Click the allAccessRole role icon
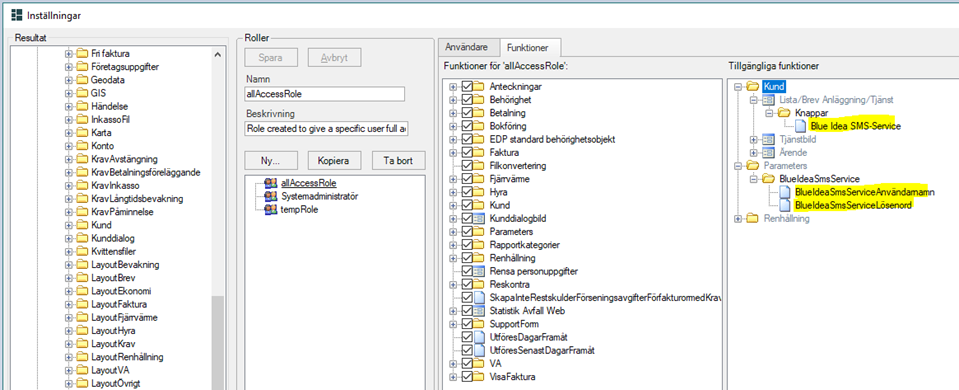Viewport: 959px width, 390px height. pyautogui.click(x=270, y=183)
